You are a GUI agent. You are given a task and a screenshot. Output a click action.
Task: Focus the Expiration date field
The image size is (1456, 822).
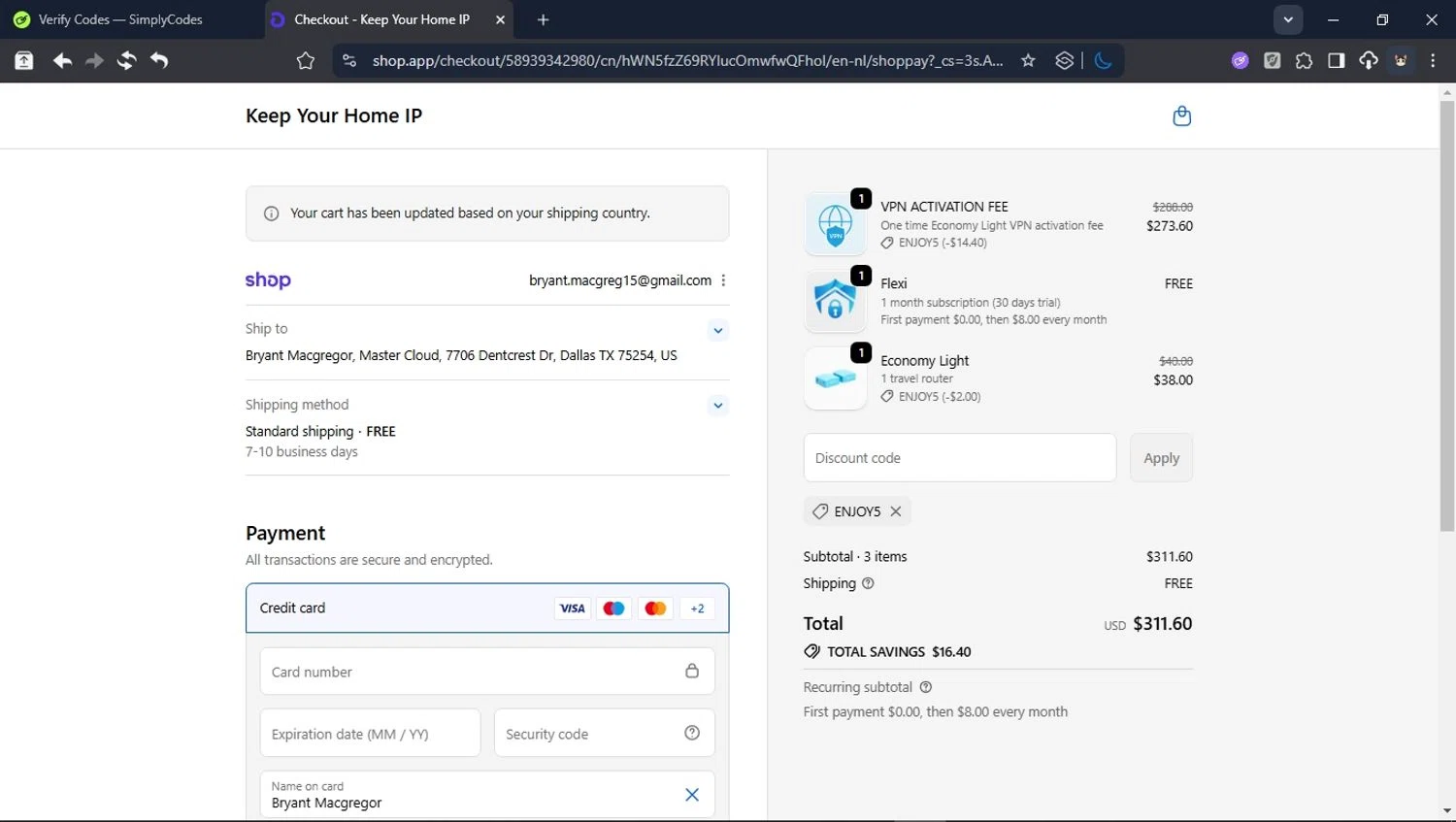tap(370, 734)
